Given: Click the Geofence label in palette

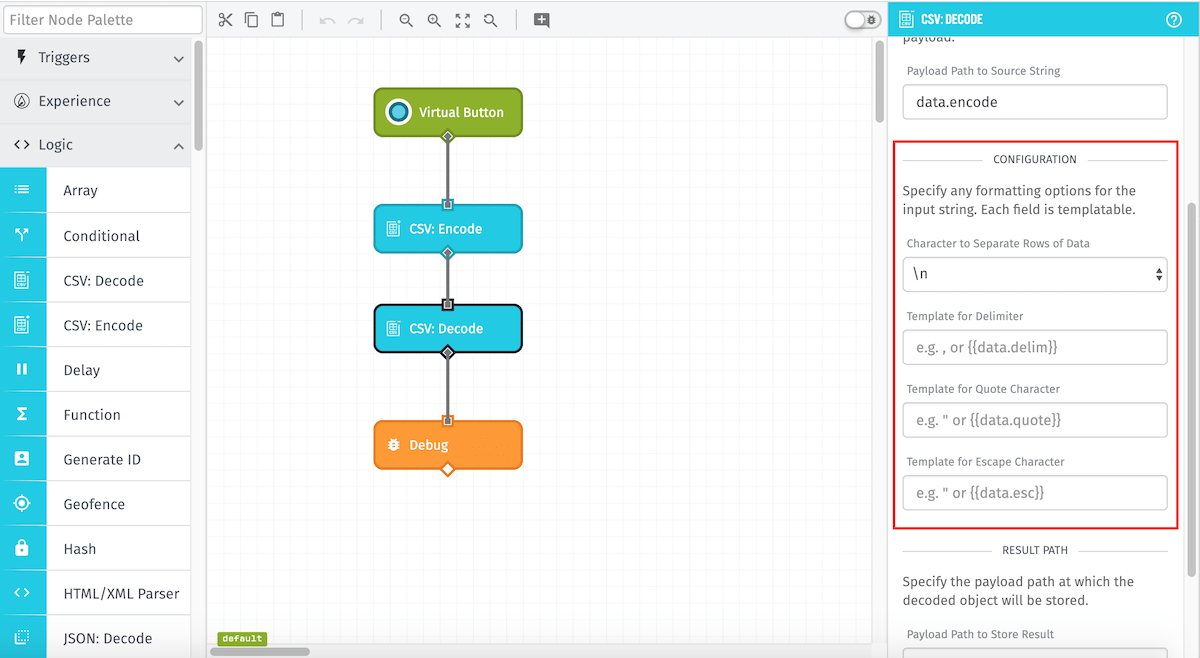Looking at the screenshot, I should coord(94,504).
